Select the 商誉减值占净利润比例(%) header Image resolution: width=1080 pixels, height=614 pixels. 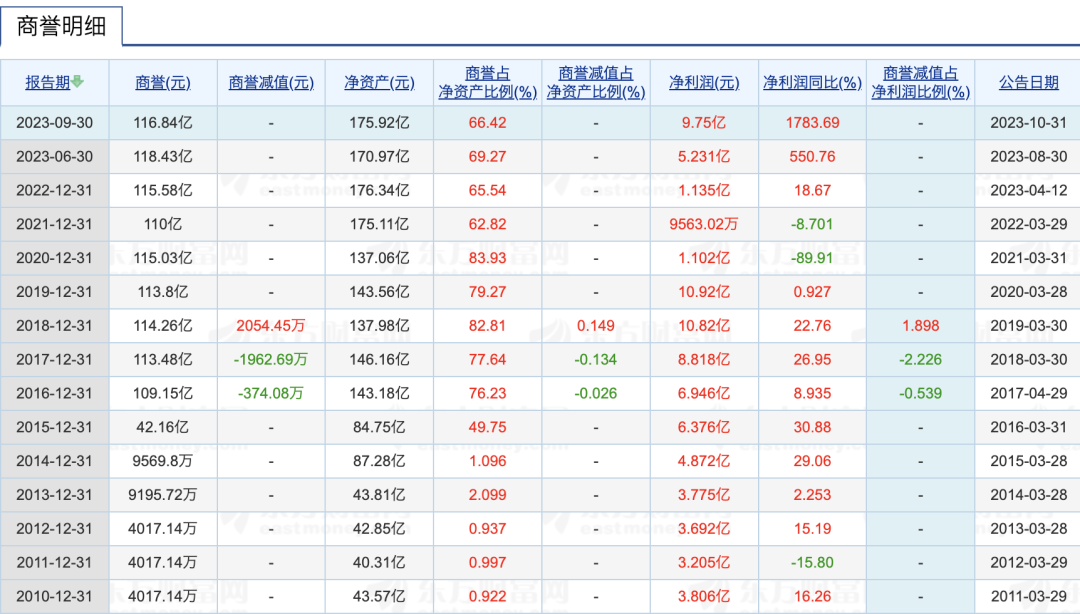pyautogui.click(x=920, y=83)
